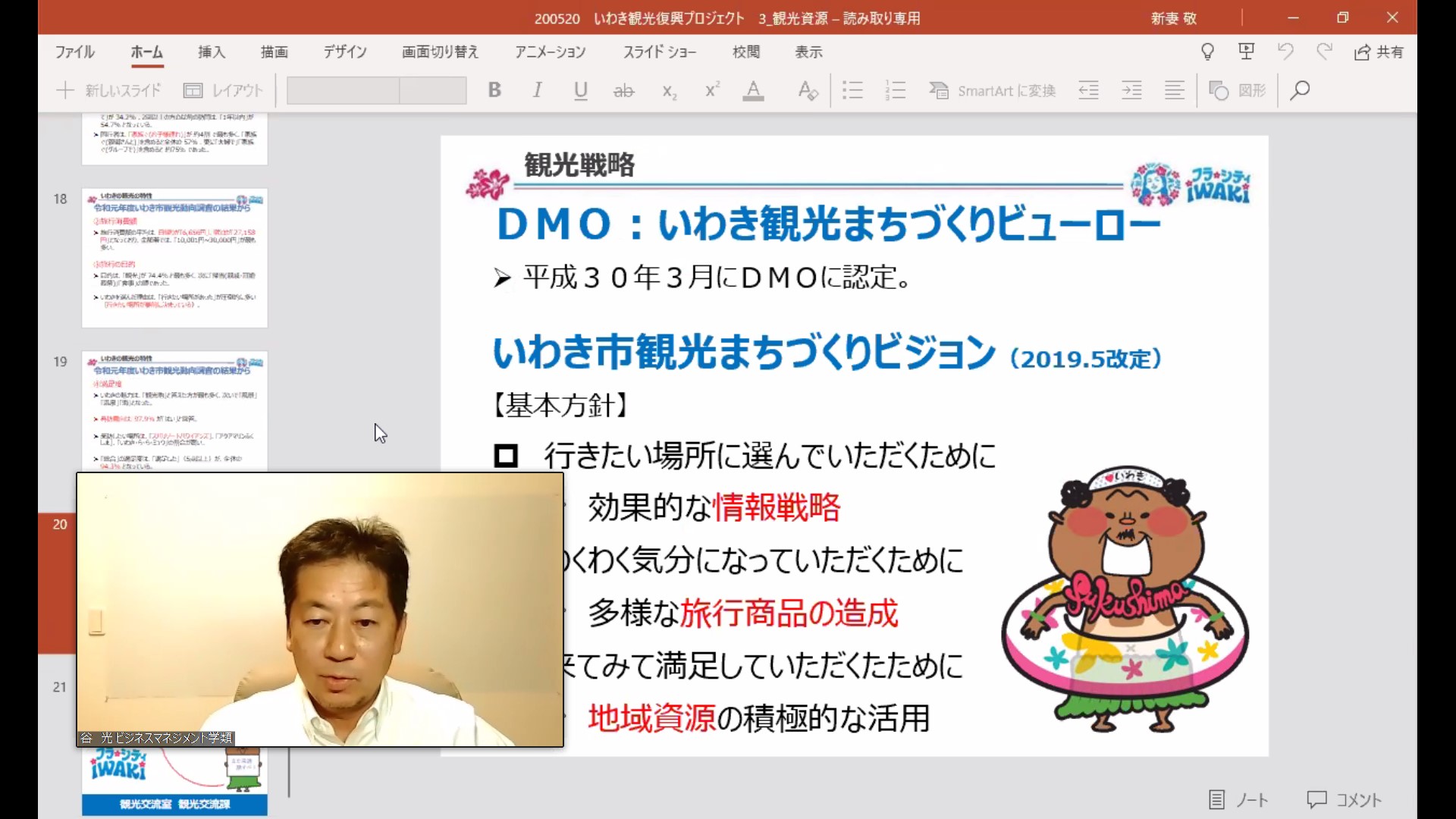This screenshot has width=1456, height=819.
Task: Restore down the PowerPoint window
Action: (x=1342, y=17)
